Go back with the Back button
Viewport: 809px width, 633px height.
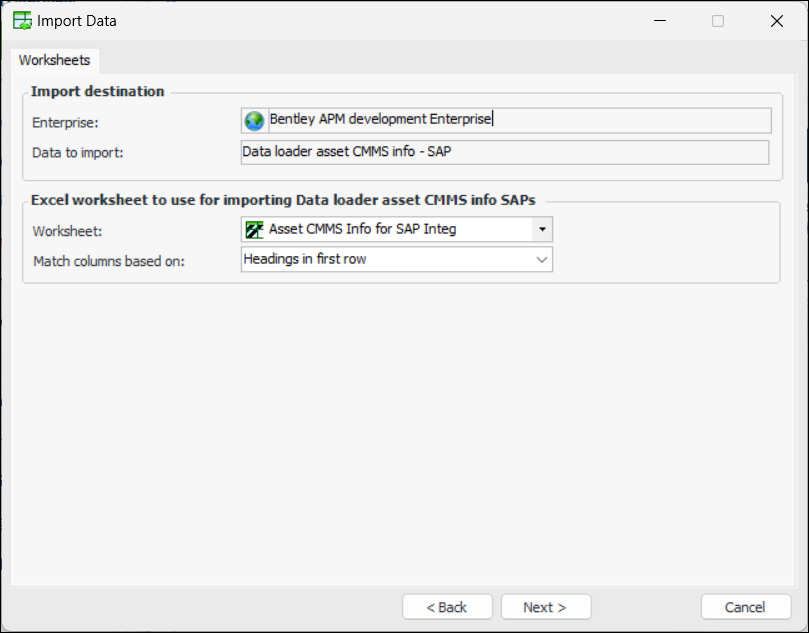pyautogui.click(x=447, y=607)
